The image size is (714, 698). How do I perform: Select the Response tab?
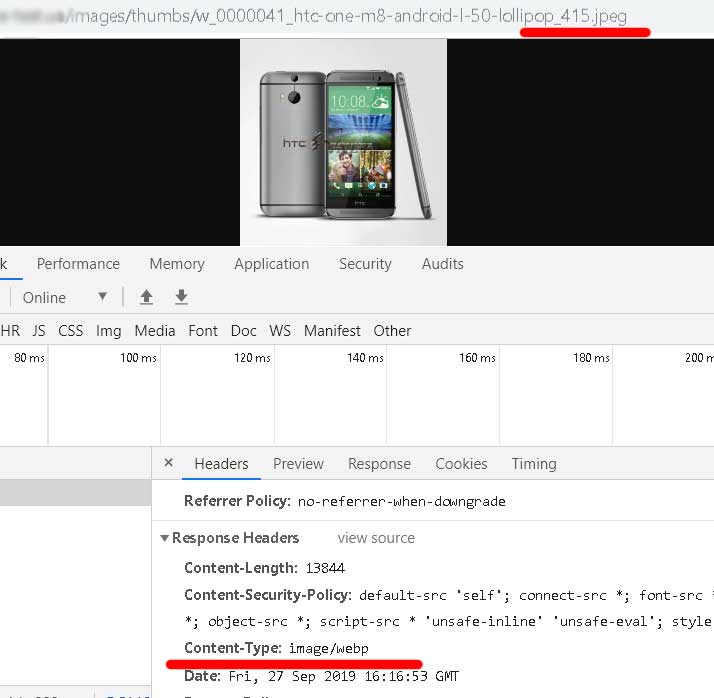[x=379, y=464]
